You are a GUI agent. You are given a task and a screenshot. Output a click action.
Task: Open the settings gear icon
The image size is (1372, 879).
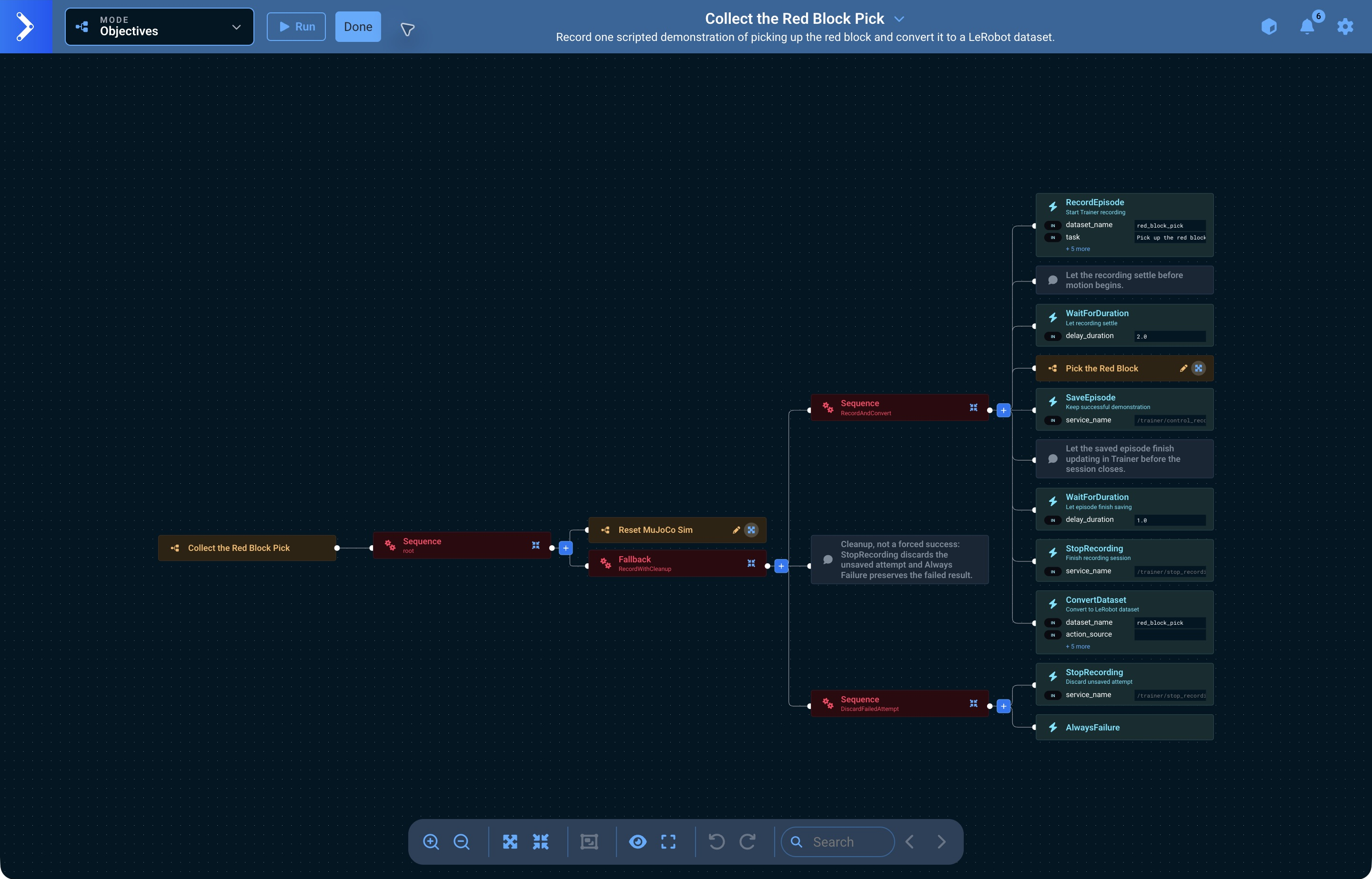coord(1345,27)
